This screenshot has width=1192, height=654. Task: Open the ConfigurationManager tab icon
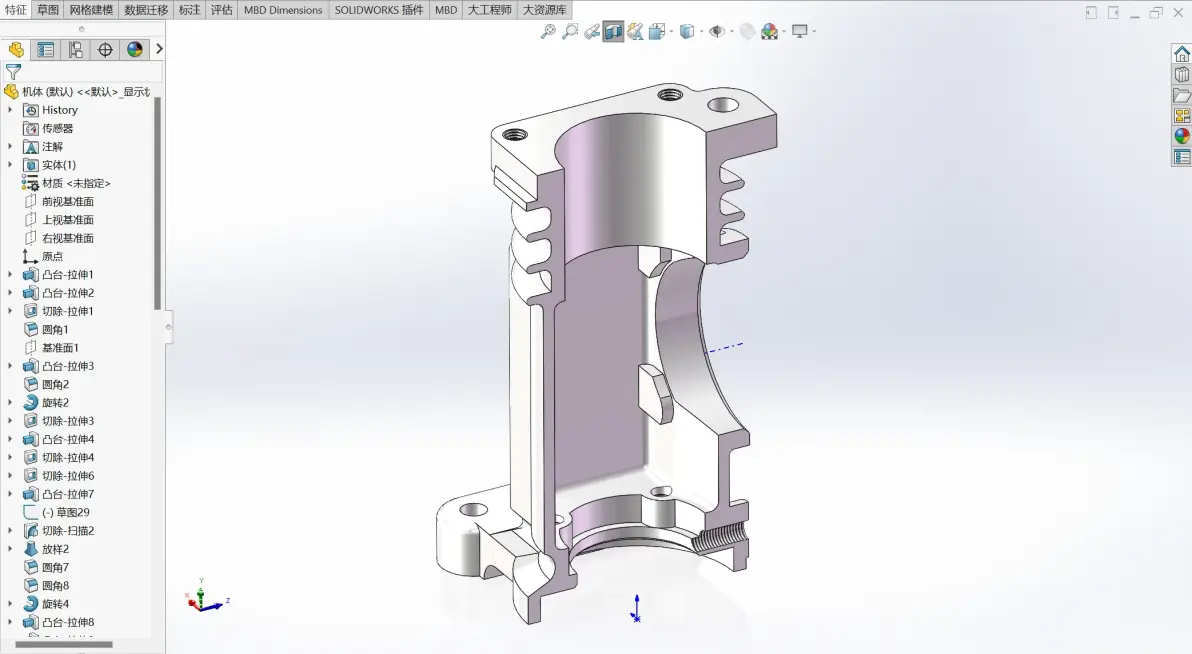pos(75,49)
